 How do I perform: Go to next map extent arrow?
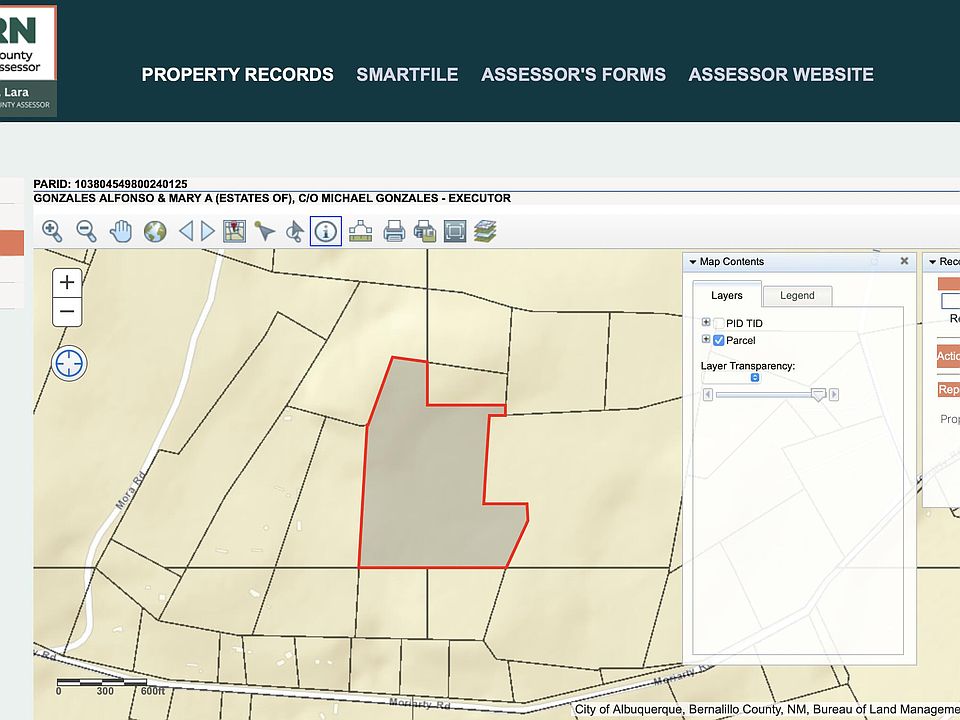click(208, 231)
